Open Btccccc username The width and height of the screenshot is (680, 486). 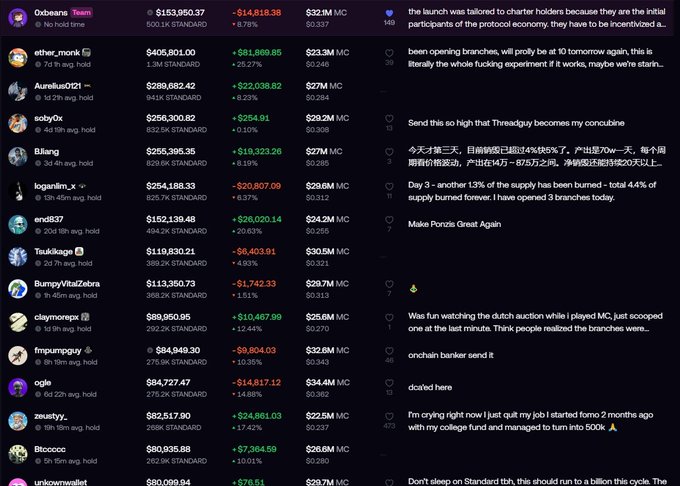pyautogui.click(x=50, y=449)
